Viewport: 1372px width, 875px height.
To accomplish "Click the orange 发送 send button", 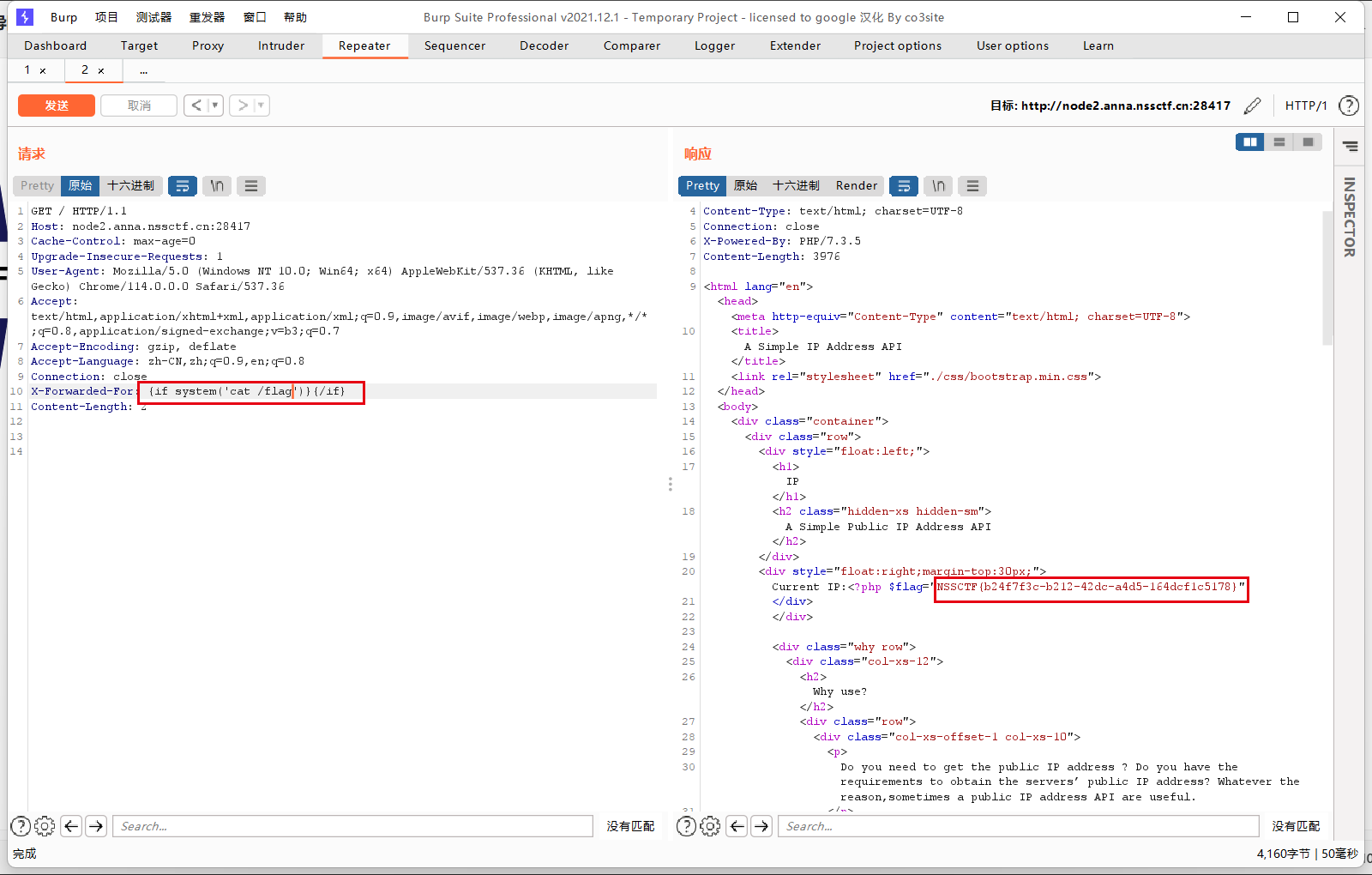I will pos(57,106).
